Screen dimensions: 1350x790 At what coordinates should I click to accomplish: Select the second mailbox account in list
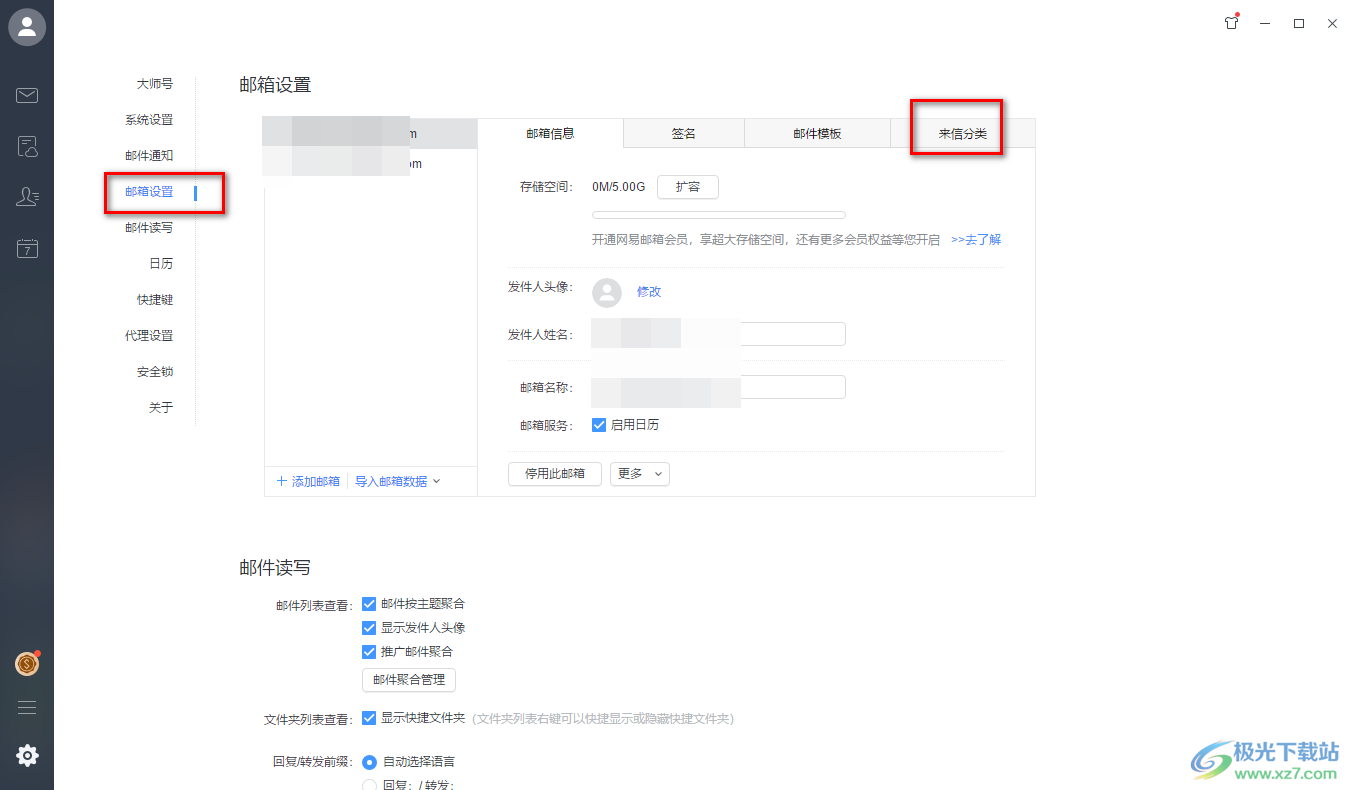coord(371,163)
